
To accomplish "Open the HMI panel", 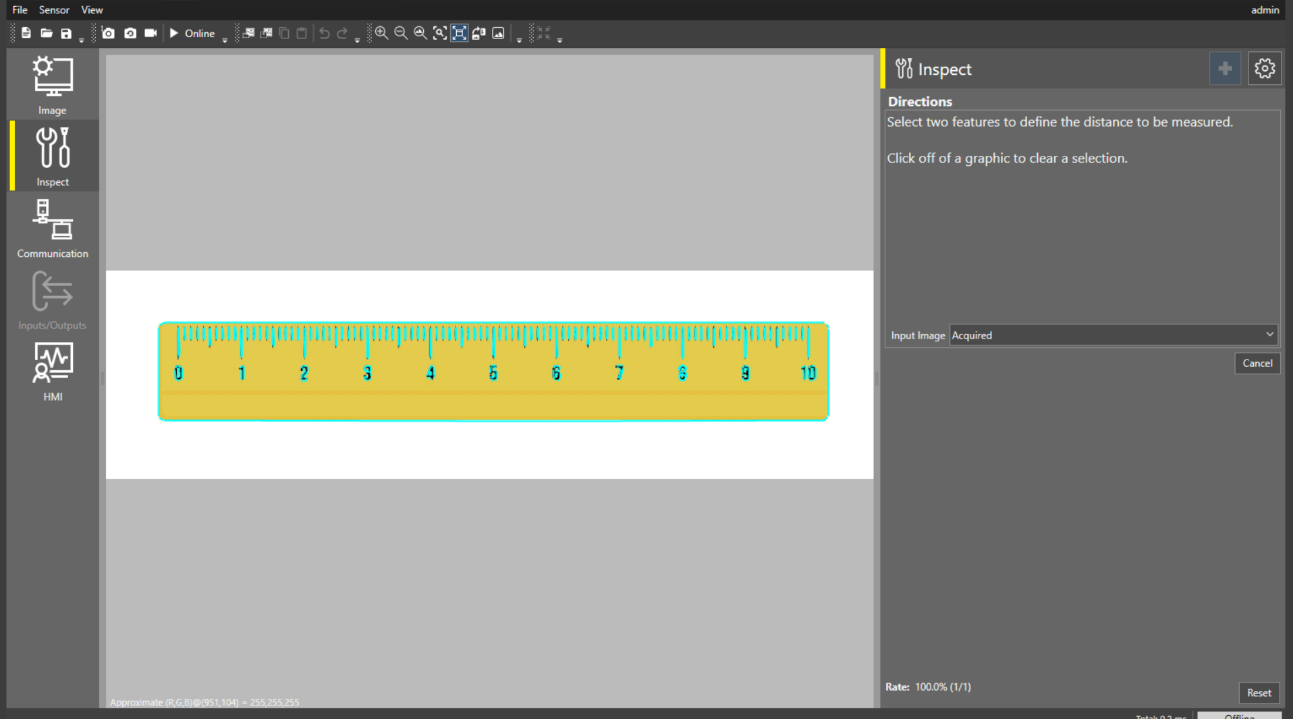I will (51, 371).
